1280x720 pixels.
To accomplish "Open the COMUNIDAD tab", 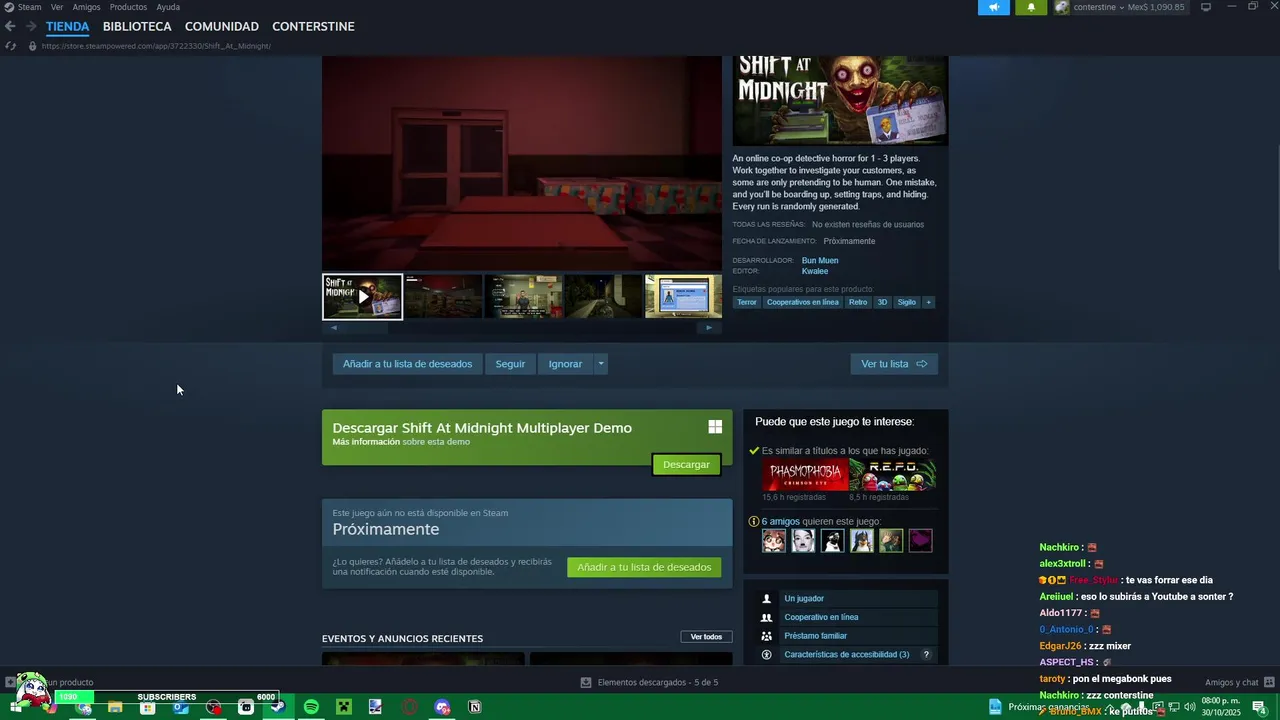I will (222, 27).
